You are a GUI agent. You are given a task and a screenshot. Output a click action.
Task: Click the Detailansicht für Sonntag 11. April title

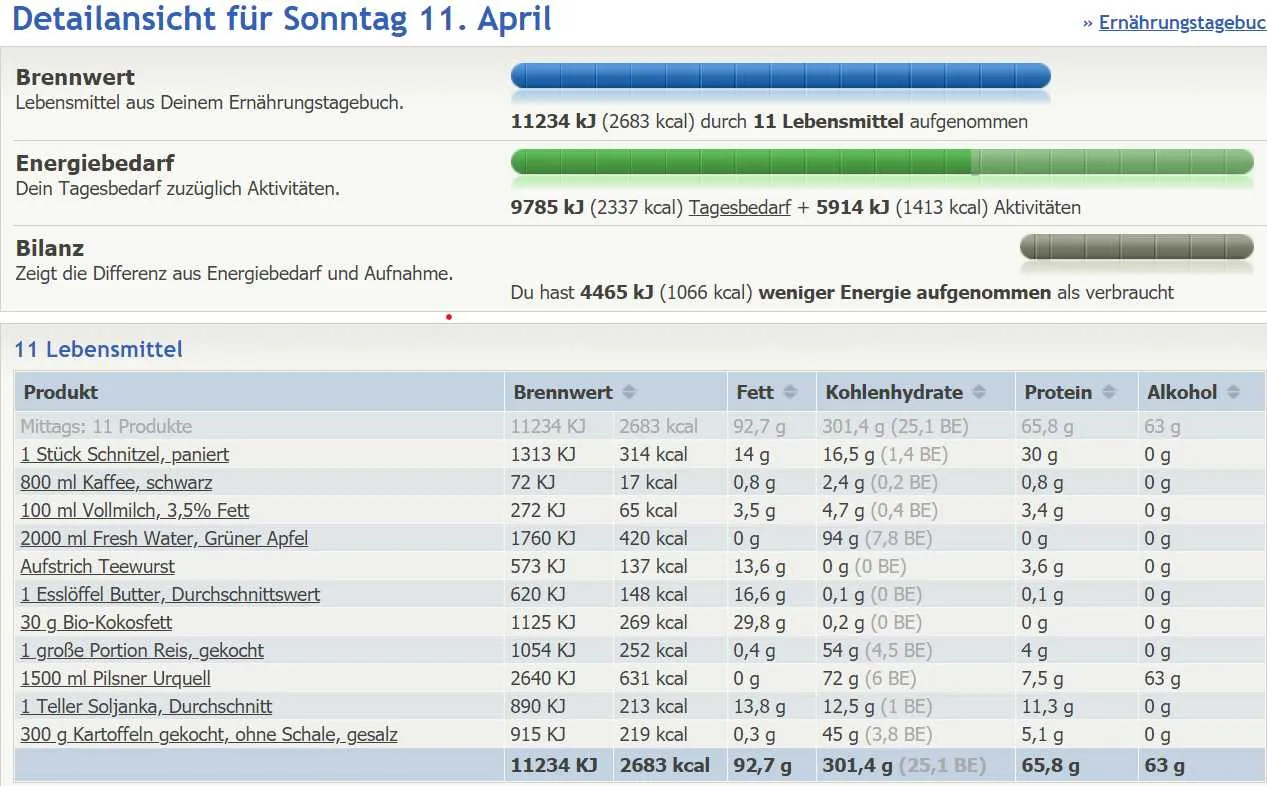tap(282, 18)
